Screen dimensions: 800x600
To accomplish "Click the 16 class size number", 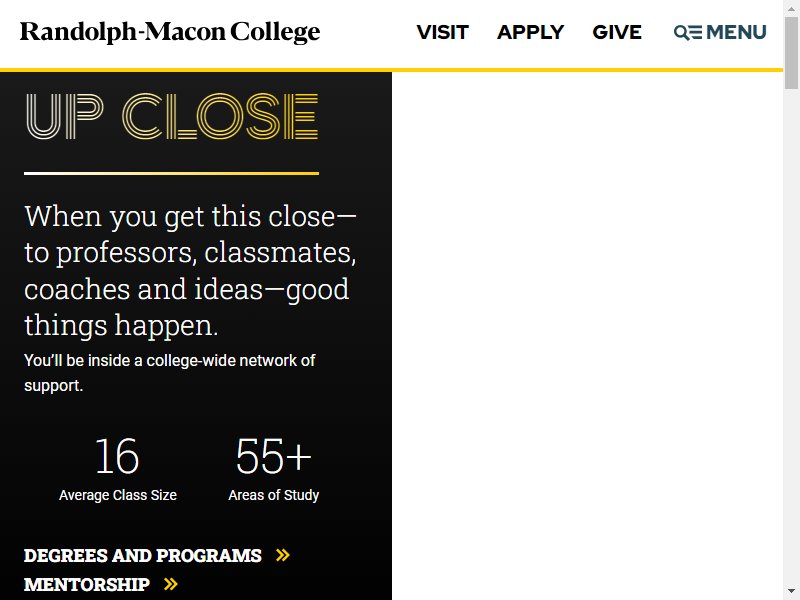I will coord(117,456).
